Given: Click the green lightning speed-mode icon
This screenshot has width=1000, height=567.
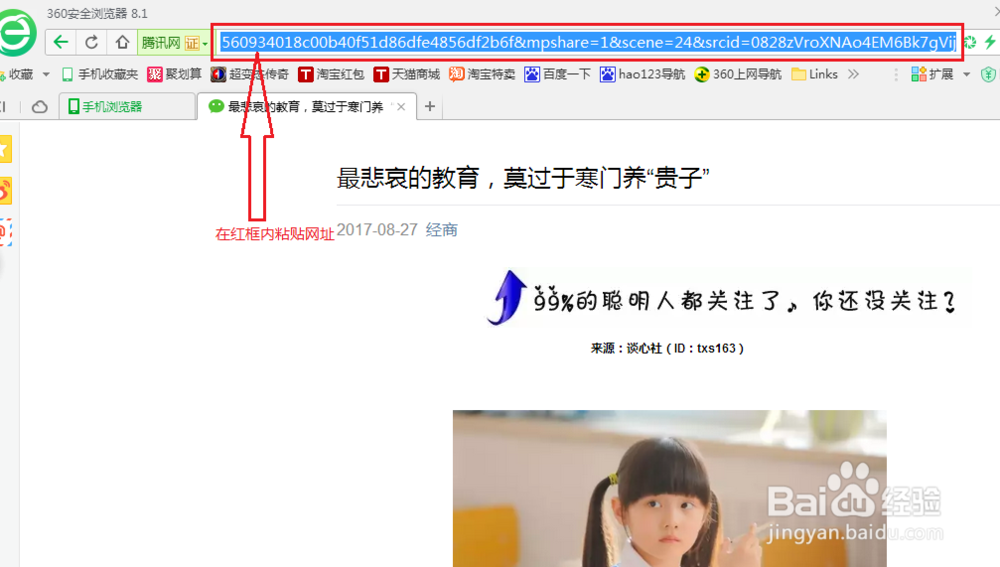Looking at the screenshot, I should [990, 43].
